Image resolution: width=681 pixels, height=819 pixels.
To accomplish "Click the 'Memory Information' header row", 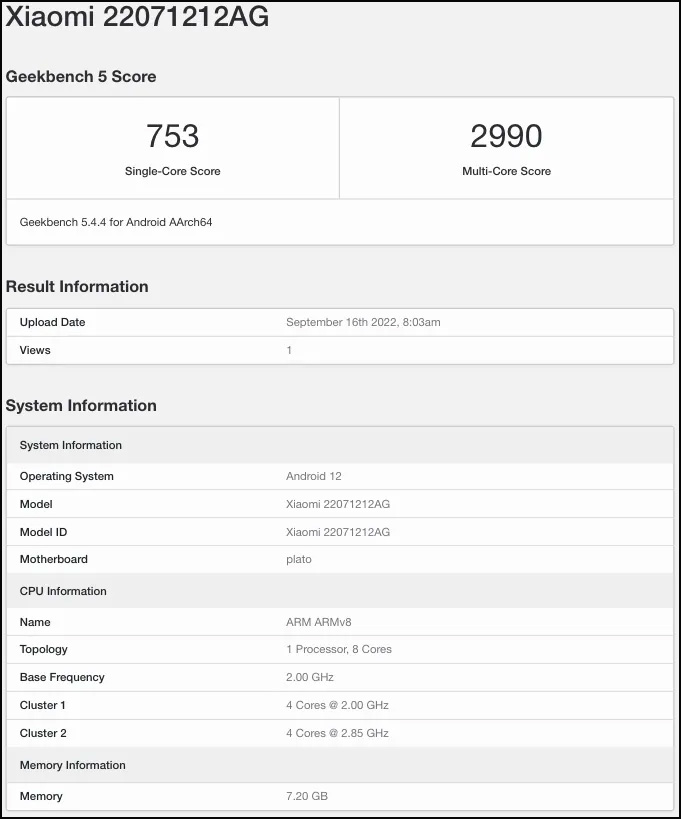I will point(340,765).
